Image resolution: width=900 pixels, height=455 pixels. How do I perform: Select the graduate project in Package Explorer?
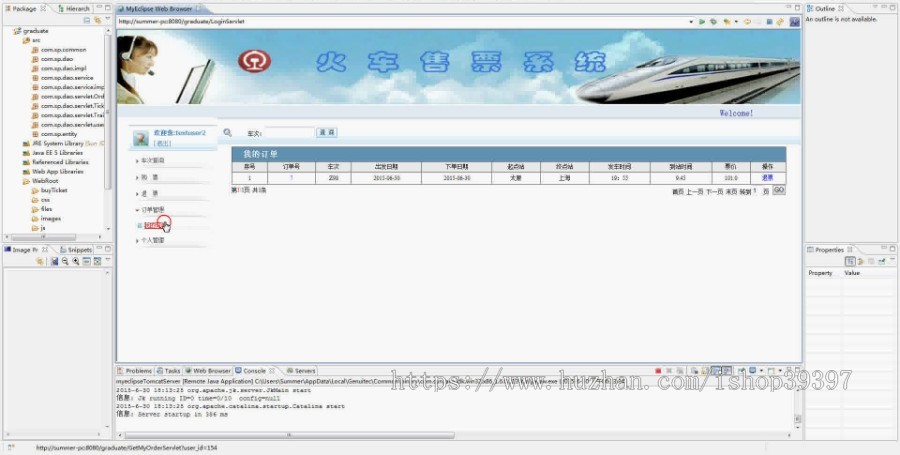coord(32,31)
